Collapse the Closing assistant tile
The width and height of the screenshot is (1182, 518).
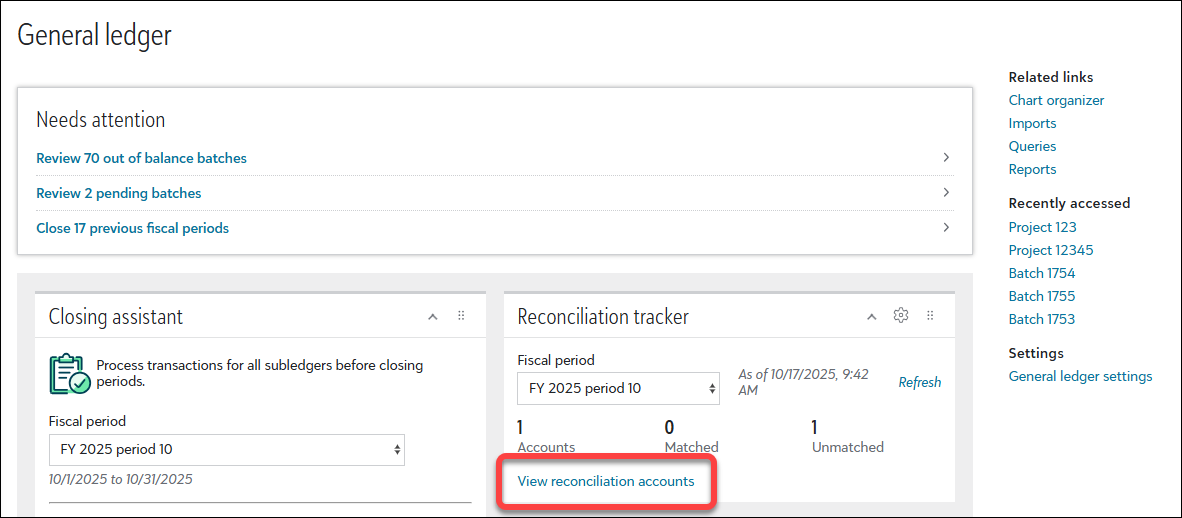tap(433, 316)
